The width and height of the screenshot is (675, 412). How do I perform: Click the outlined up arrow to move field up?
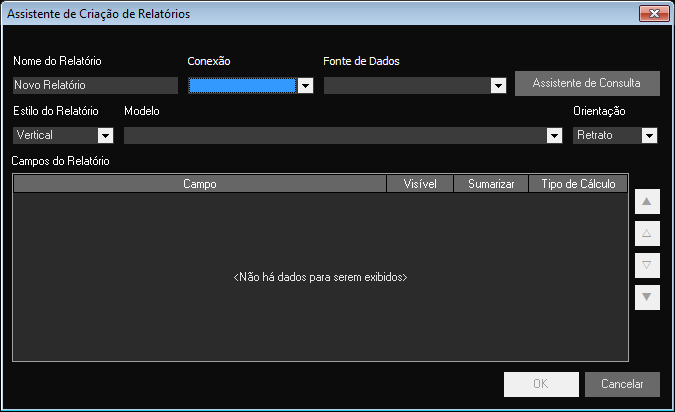647,234
